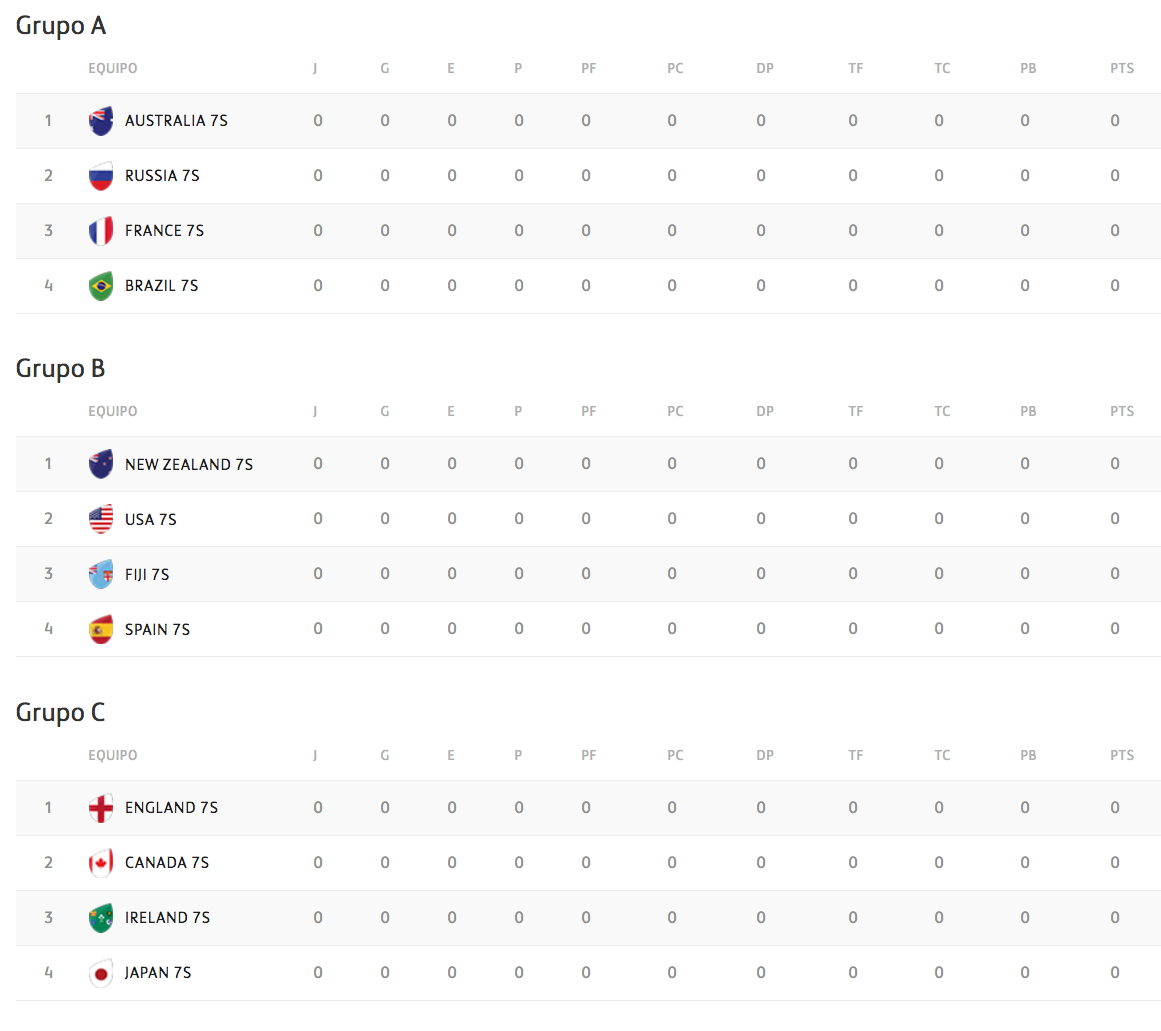Click the Canada 7s flag icon
This screenshot has width=1161, height=1031.
tap(100, 863)
